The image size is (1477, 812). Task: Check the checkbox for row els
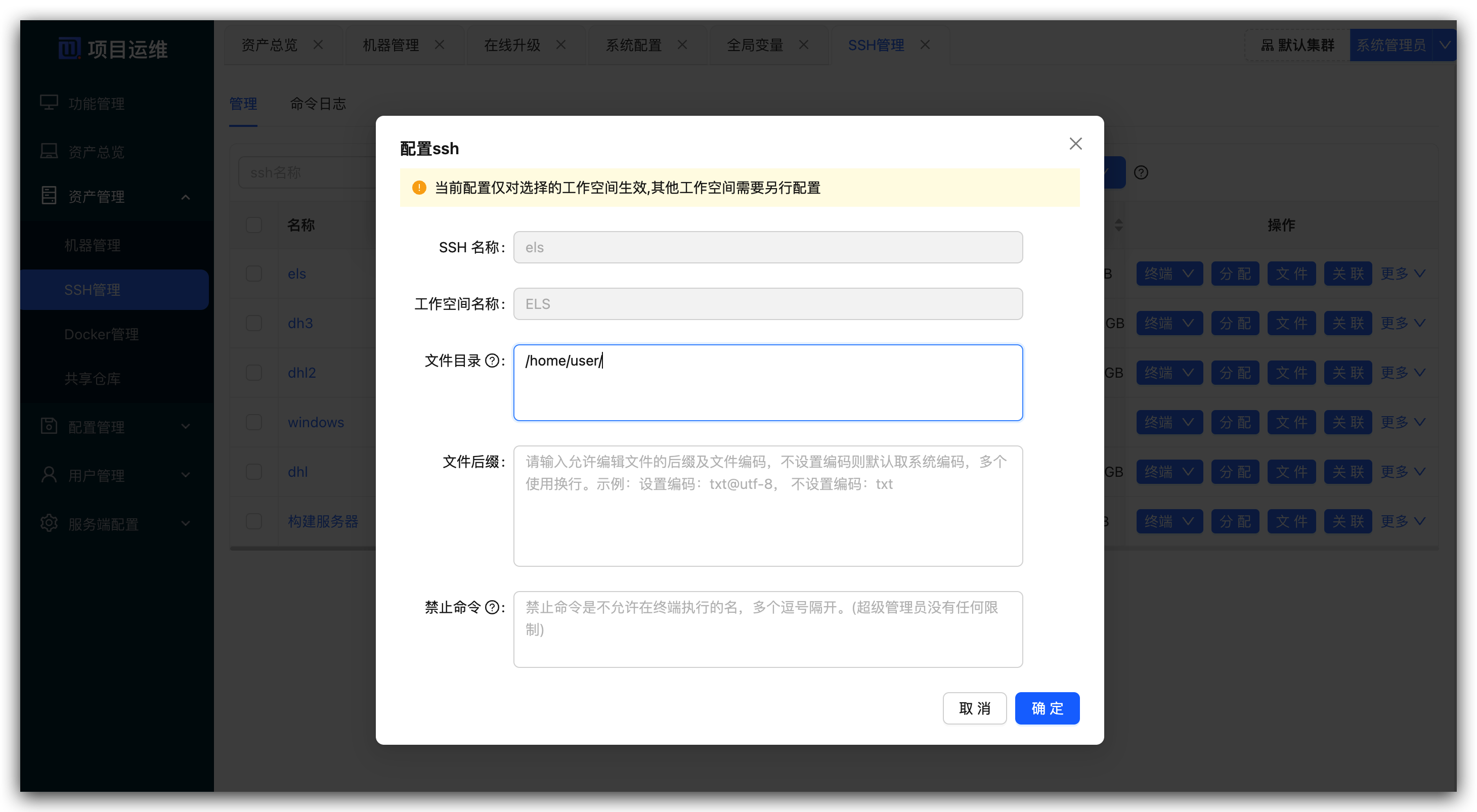pos(254,274)
